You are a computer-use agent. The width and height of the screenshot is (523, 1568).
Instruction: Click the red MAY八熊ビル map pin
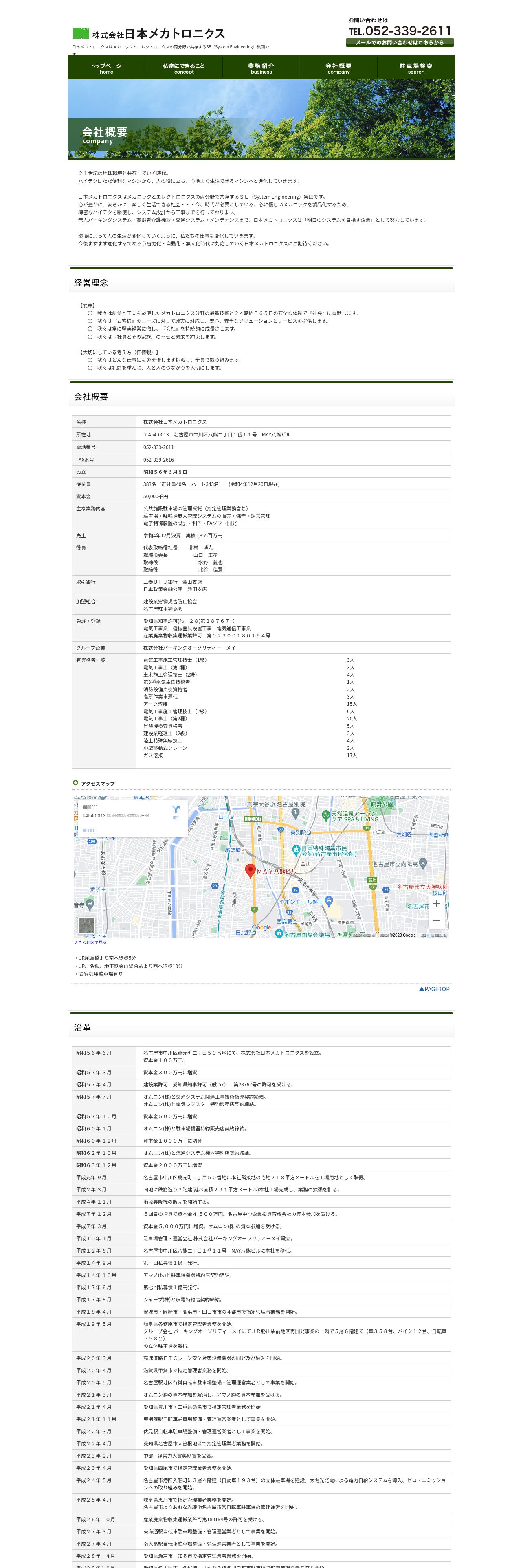point(250,870)
